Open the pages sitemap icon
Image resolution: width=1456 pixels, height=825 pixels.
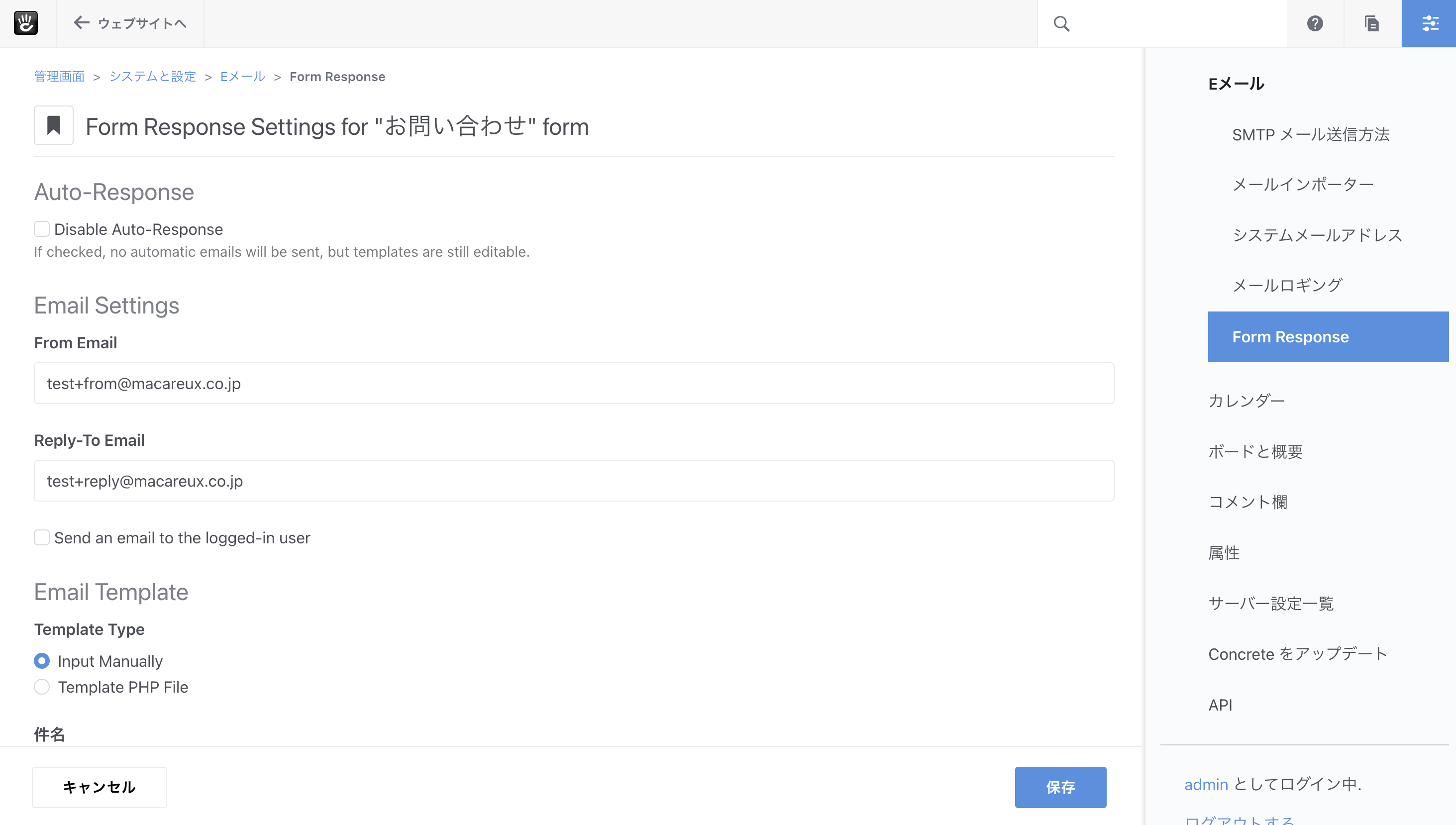pyautogui.click(x=1371, y=23)
